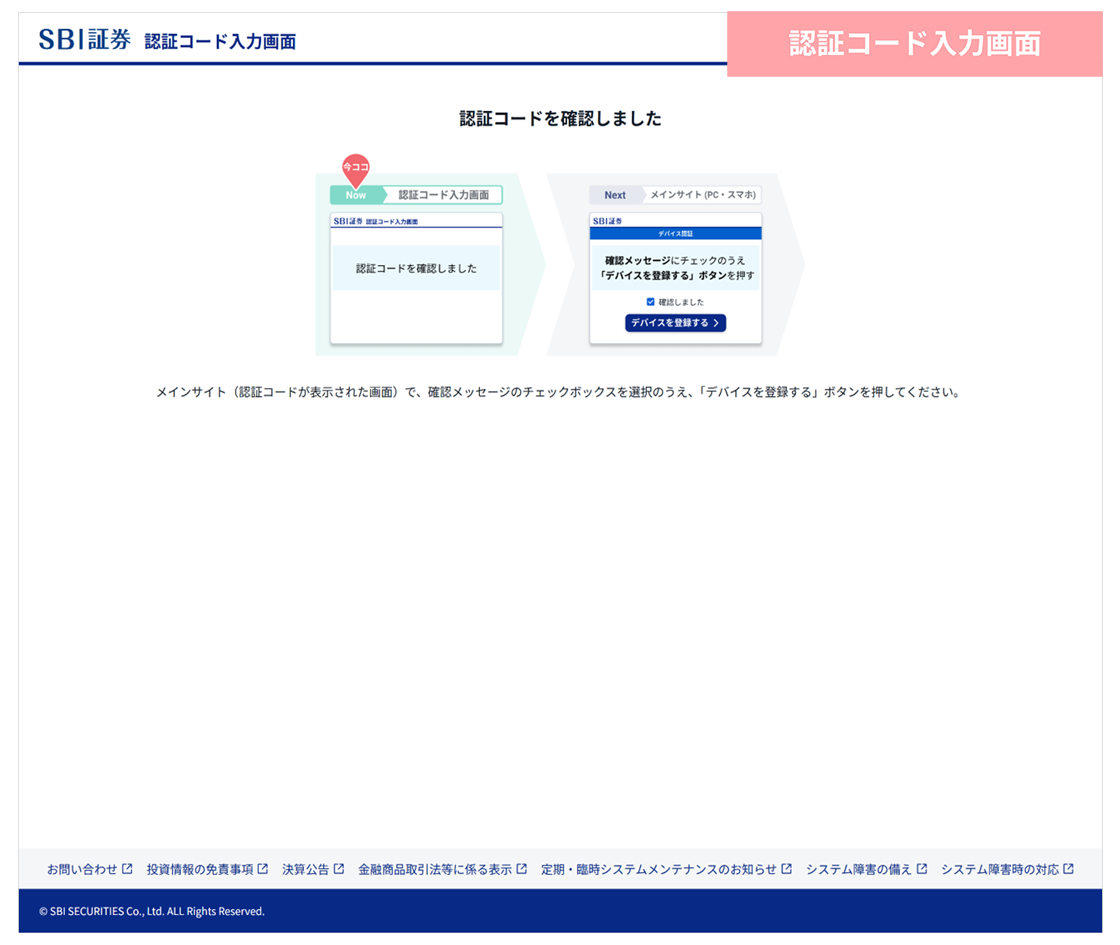Open the システム障害時の対応 footer link

click(x=999, y=869)
